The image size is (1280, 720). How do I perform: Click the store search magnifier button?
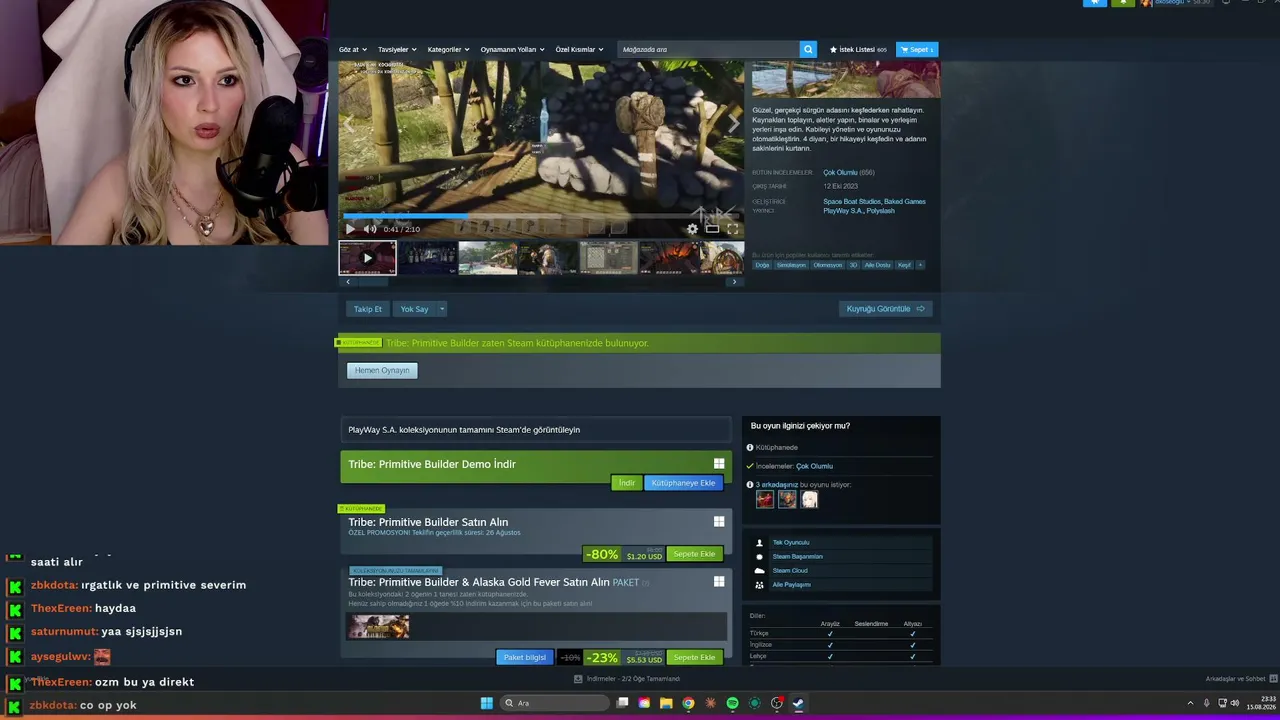coord(808,49)
